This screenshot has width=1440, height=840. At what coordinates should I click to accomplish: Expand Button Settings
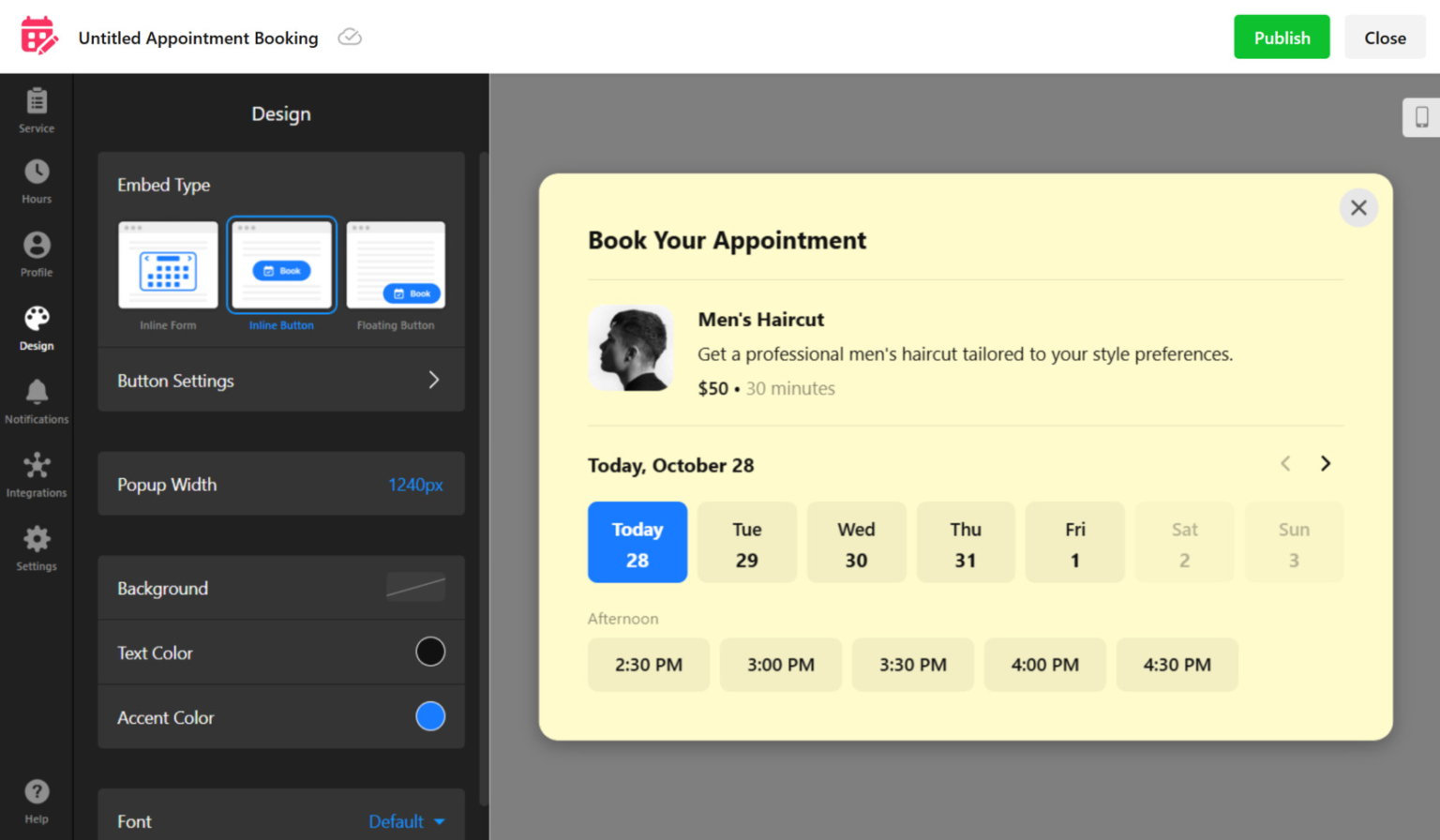tap(279, 381)
